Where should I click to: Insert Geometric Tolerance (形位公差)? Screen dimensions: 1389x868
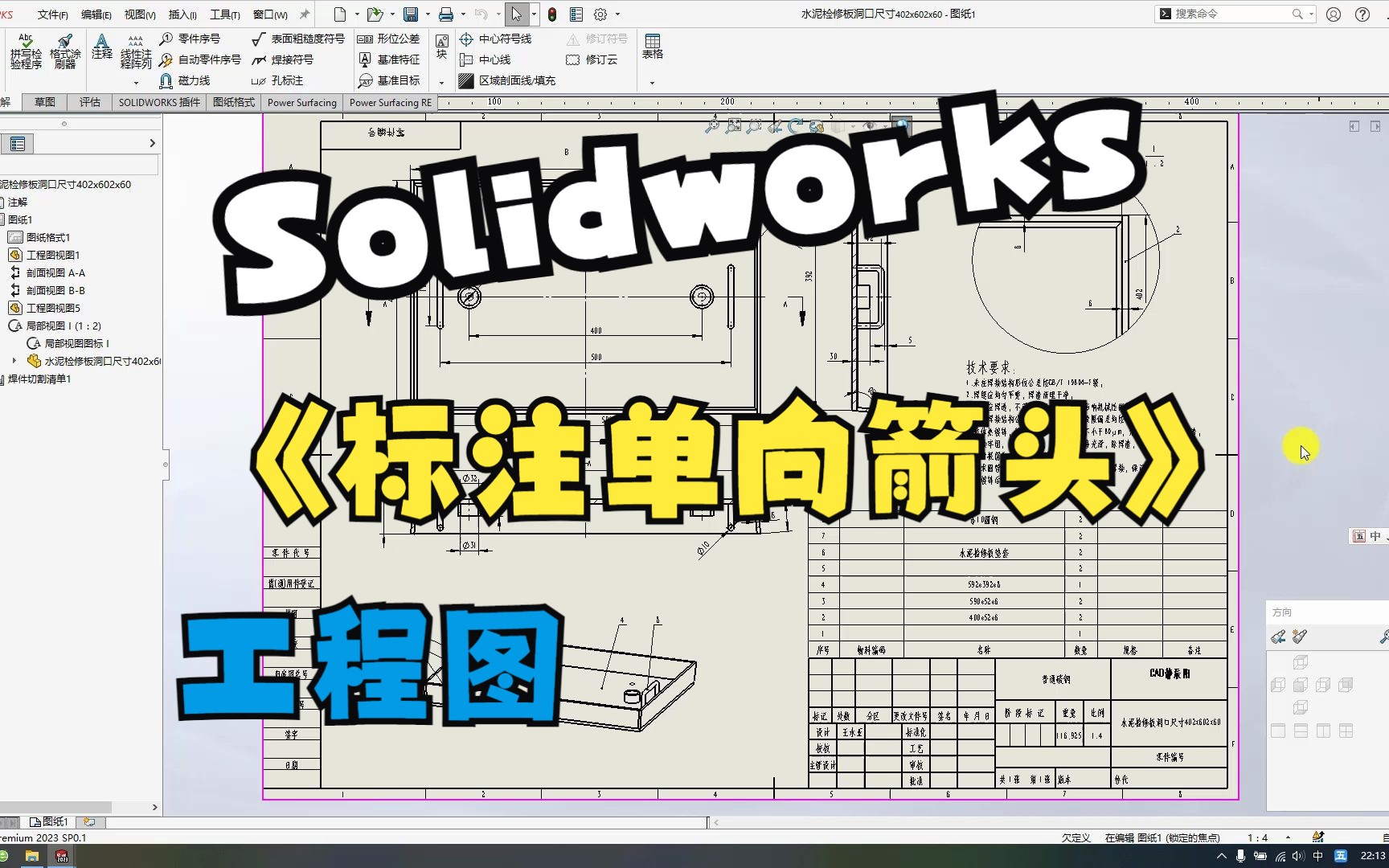[388, 39]
